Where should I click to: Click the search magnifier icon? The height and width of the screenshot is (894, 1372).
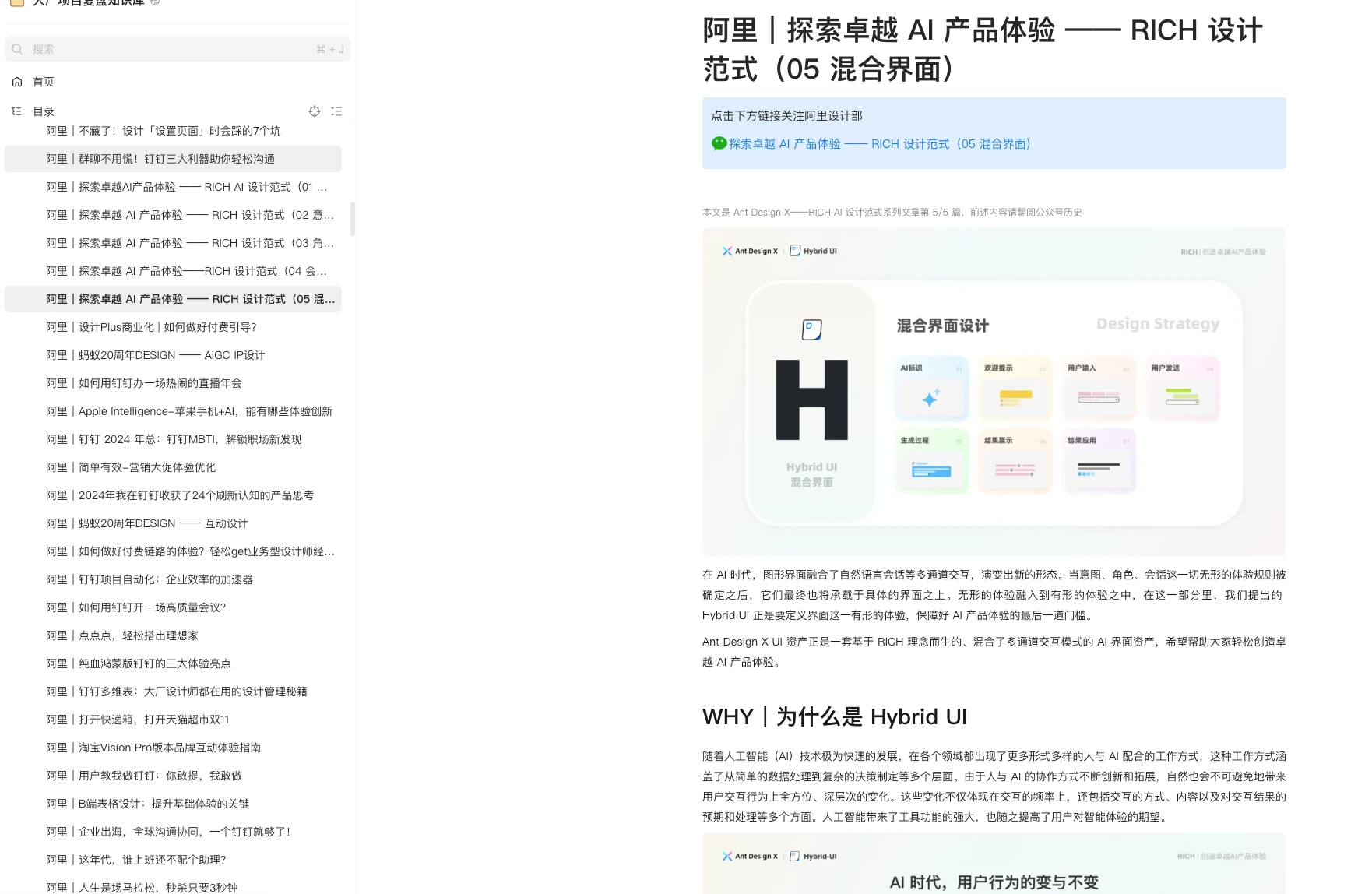17,49
